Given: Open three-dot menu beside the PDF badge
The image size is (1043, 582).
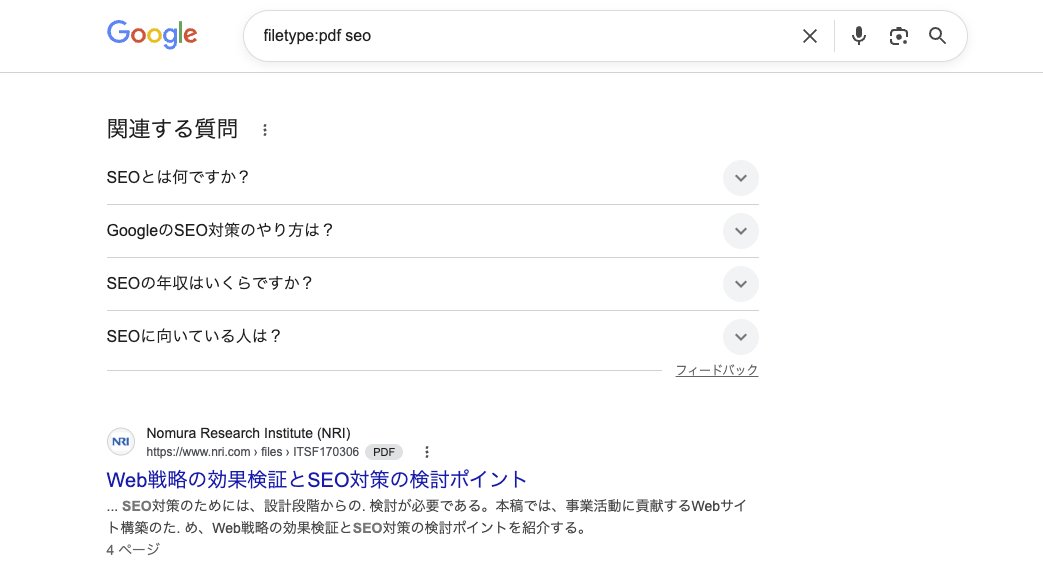Looking at the screenshot, I should click(x=427, y=452).
